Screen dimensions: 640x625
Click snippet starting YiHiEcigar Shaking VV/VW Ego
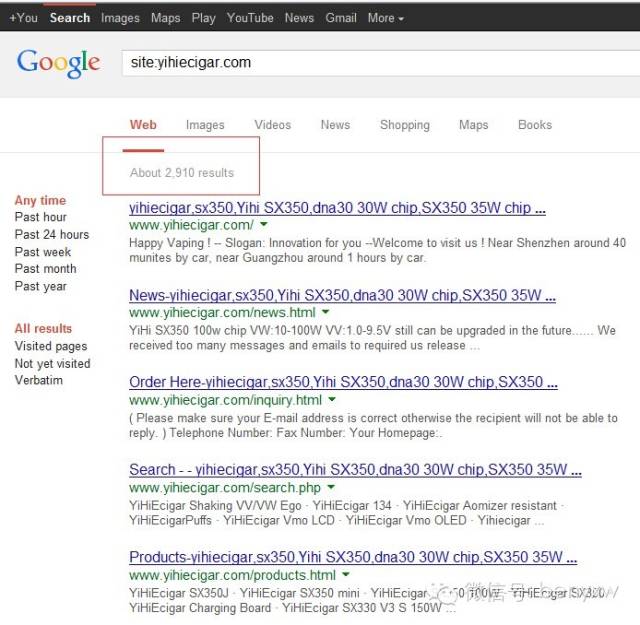tap(346, 513)
